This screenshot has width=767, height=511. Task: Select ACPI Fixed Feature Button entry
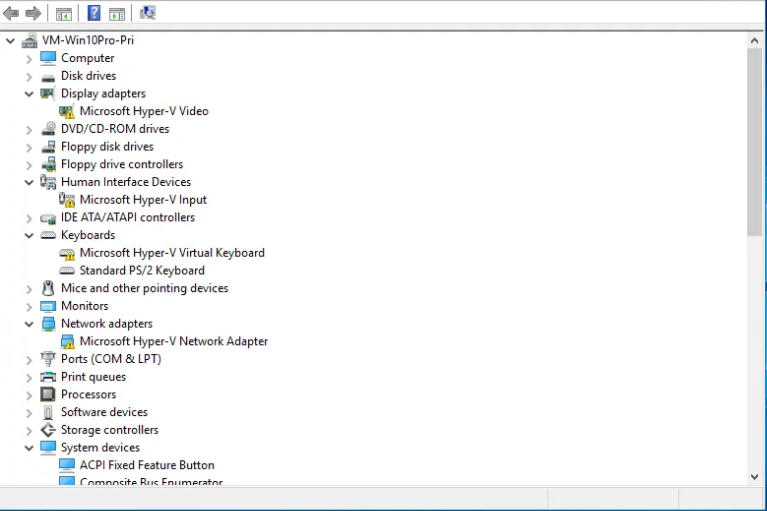tap(147, 465)
